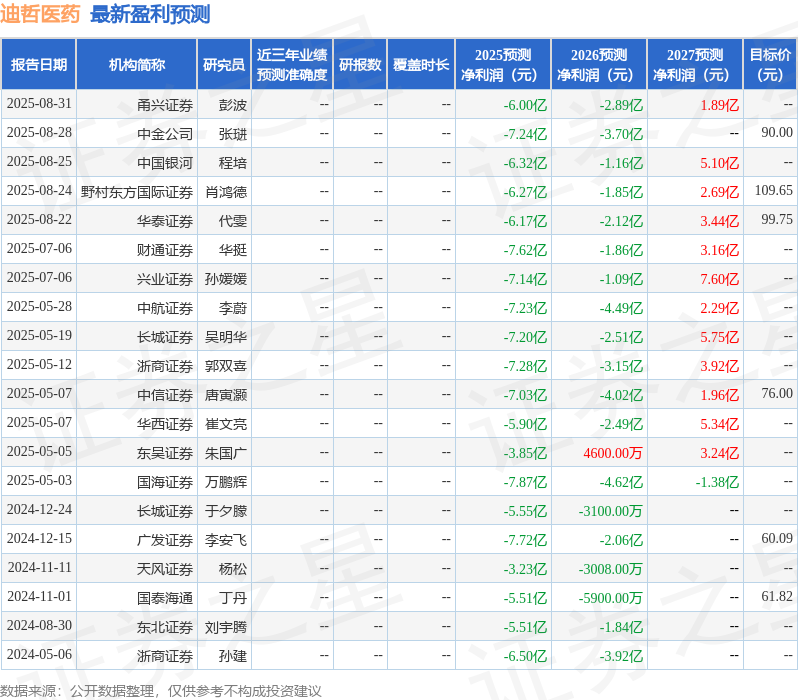Viewport: 798px width, 700px height.
Task: Sort by 报告日期 column header
Action: click(38, 65)
